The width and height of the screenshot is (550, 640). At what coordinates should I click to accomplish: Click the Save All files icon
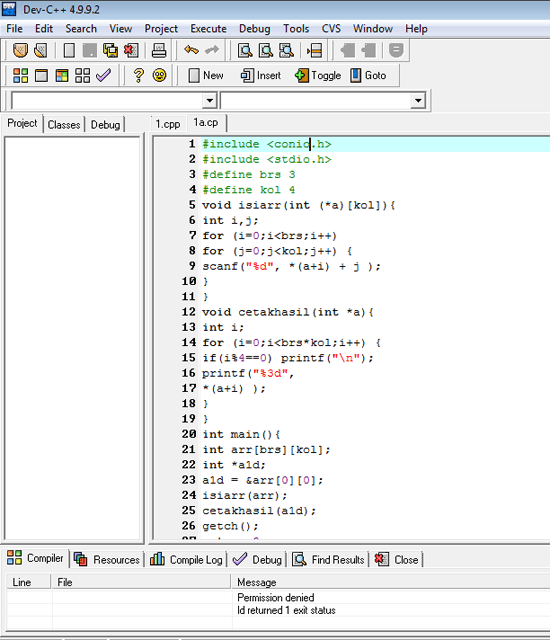click(110, 51)
